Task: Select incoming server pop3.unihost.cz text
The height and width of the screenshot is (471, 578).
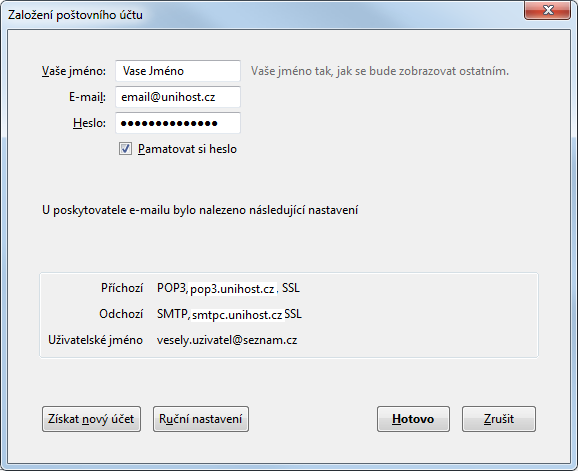Action: pos(232,289)
